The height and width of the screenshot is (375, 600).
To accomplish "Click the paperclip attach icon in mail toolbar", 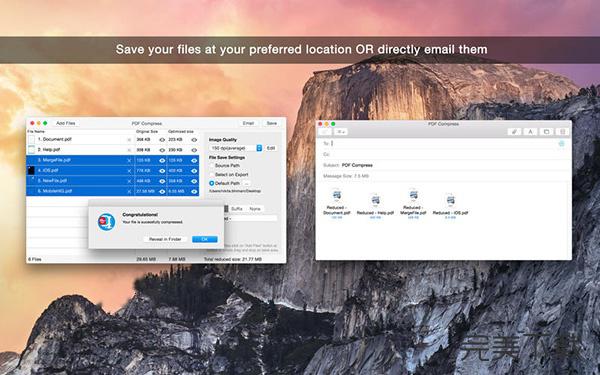I will coord(514,132).
